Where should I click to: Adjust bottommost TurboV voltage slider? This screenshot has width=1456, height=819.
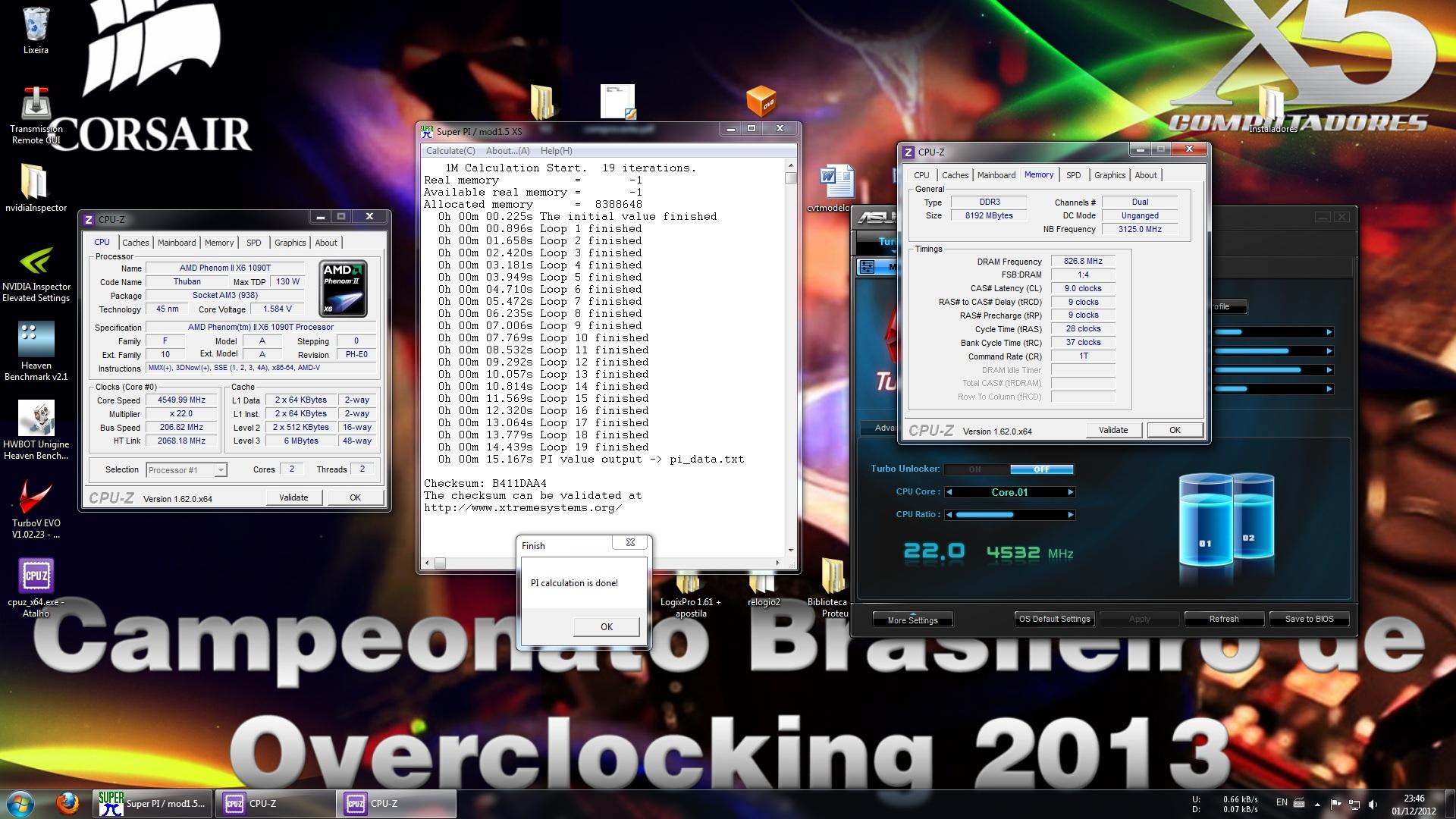[1270, 389]
